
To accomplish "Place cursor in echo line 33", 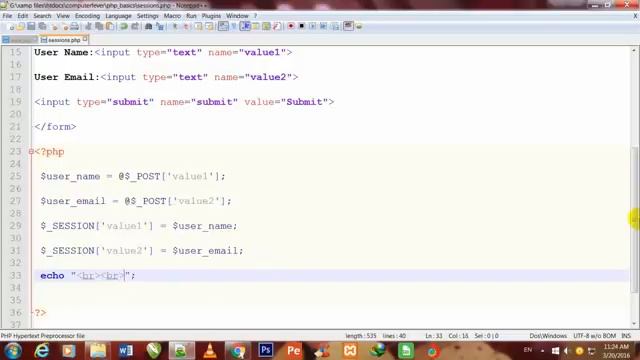I will (332, 276).
